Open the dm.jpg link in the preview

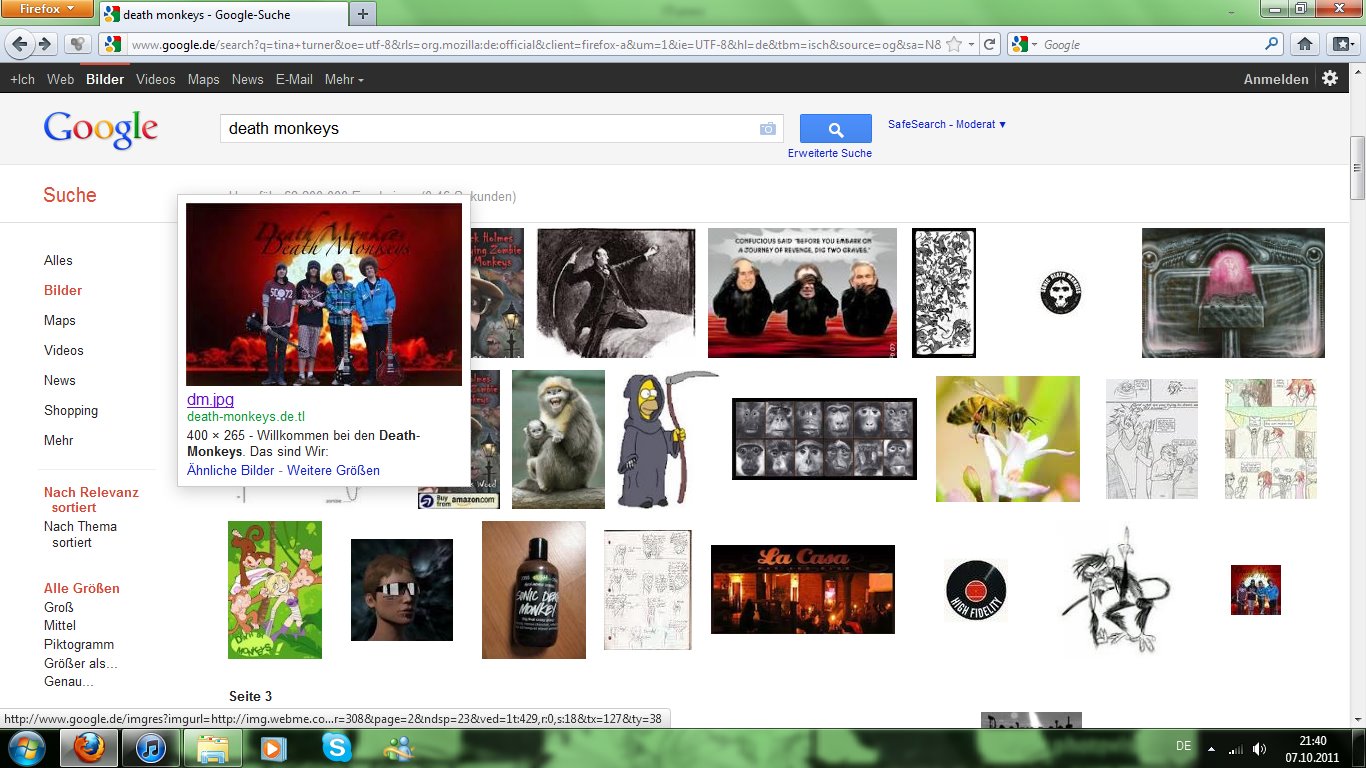click(210, 399)
